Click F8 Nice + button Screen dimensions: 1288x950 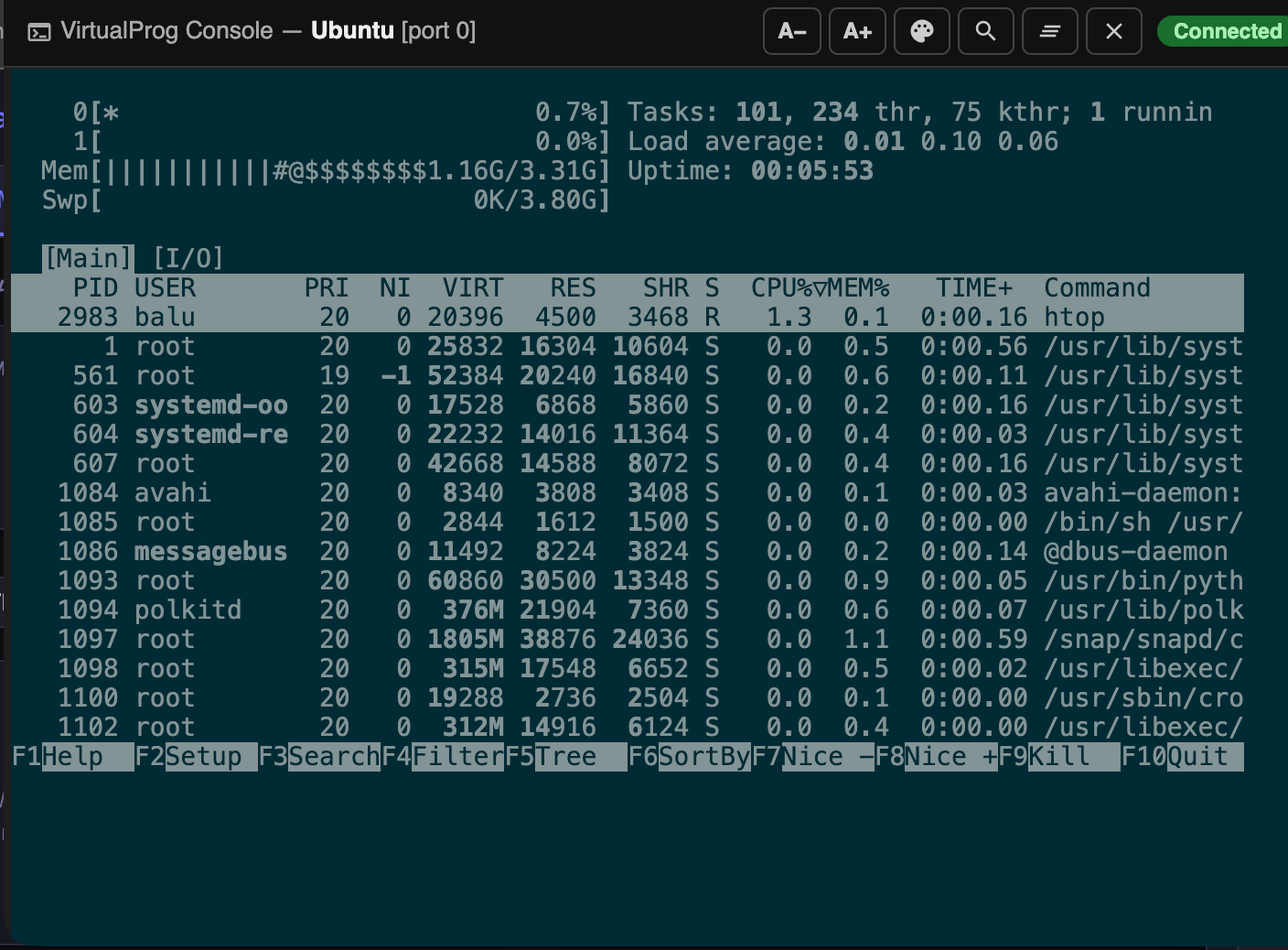[936, 757]
